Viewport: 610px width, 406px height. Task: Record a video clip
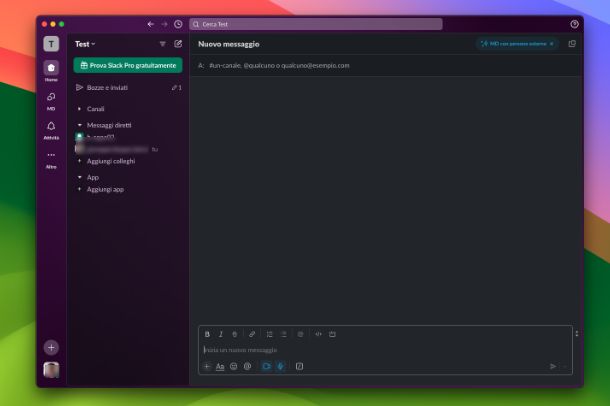pyautogui.click(x=266, y=366)
